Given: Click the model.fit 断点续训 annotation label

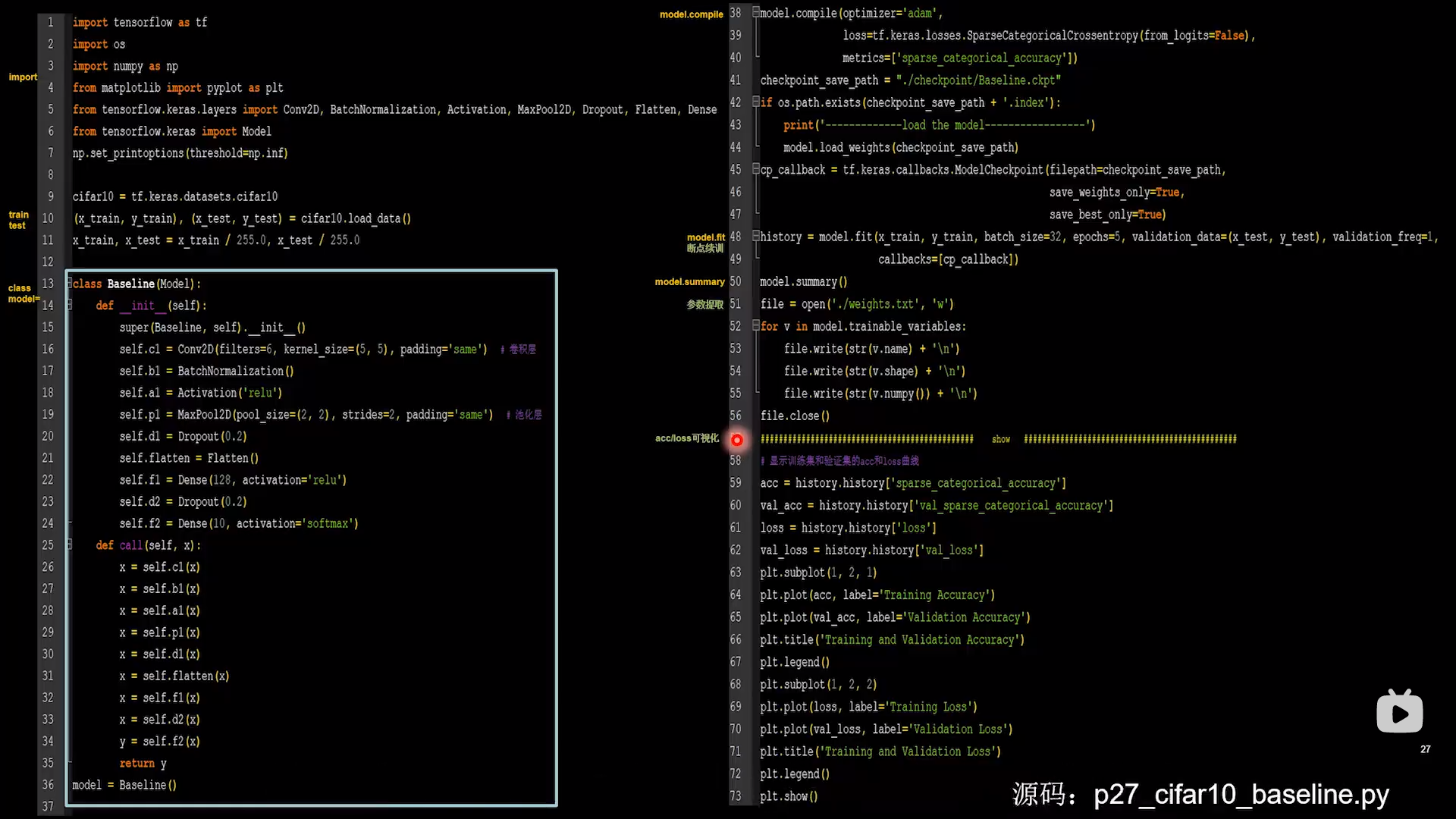Looking at the screenshot, I should [x=705, y=243].
